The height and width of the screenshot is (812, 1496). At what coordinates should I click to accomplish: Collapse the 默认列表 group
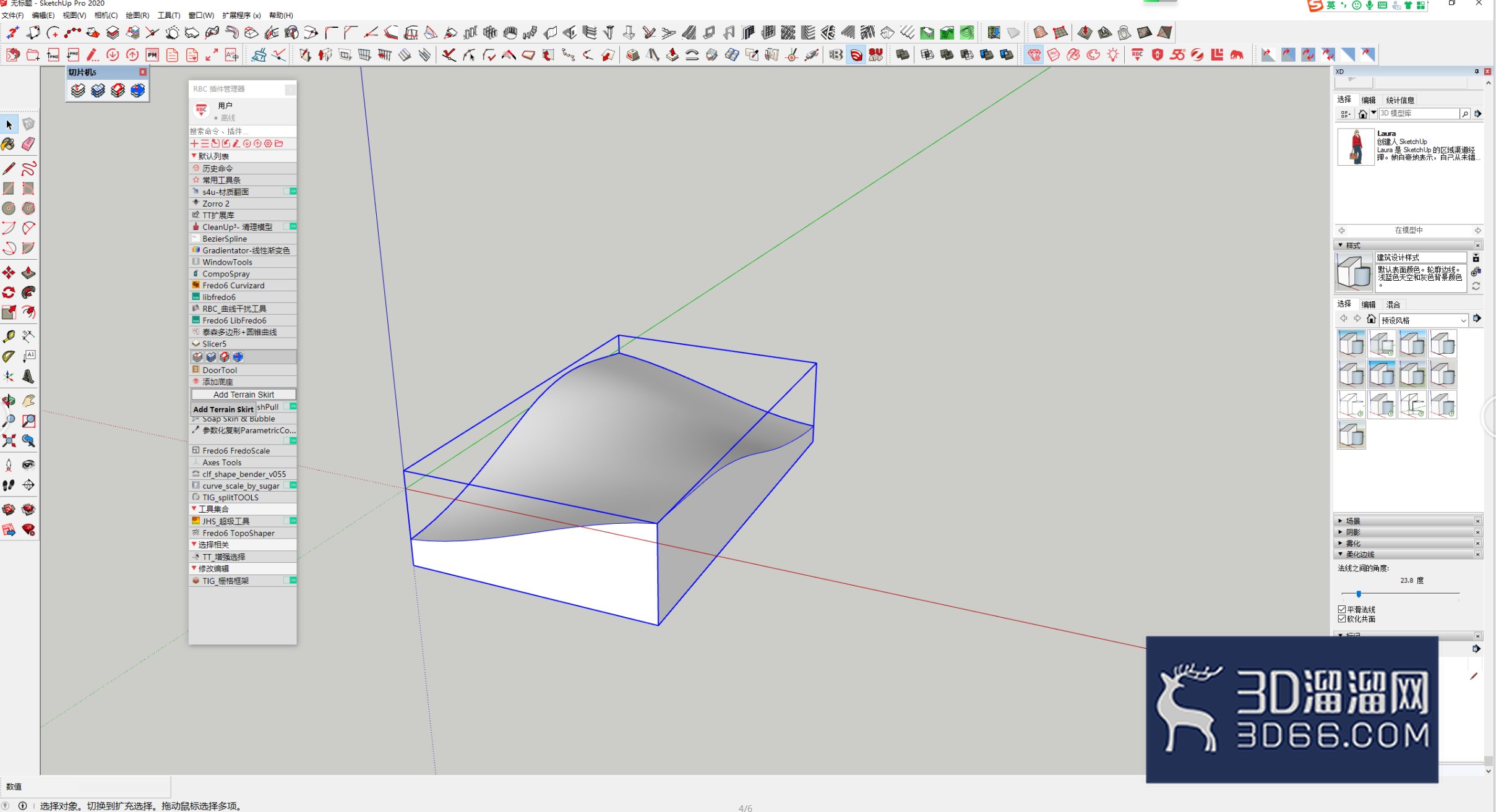(194, 156)
